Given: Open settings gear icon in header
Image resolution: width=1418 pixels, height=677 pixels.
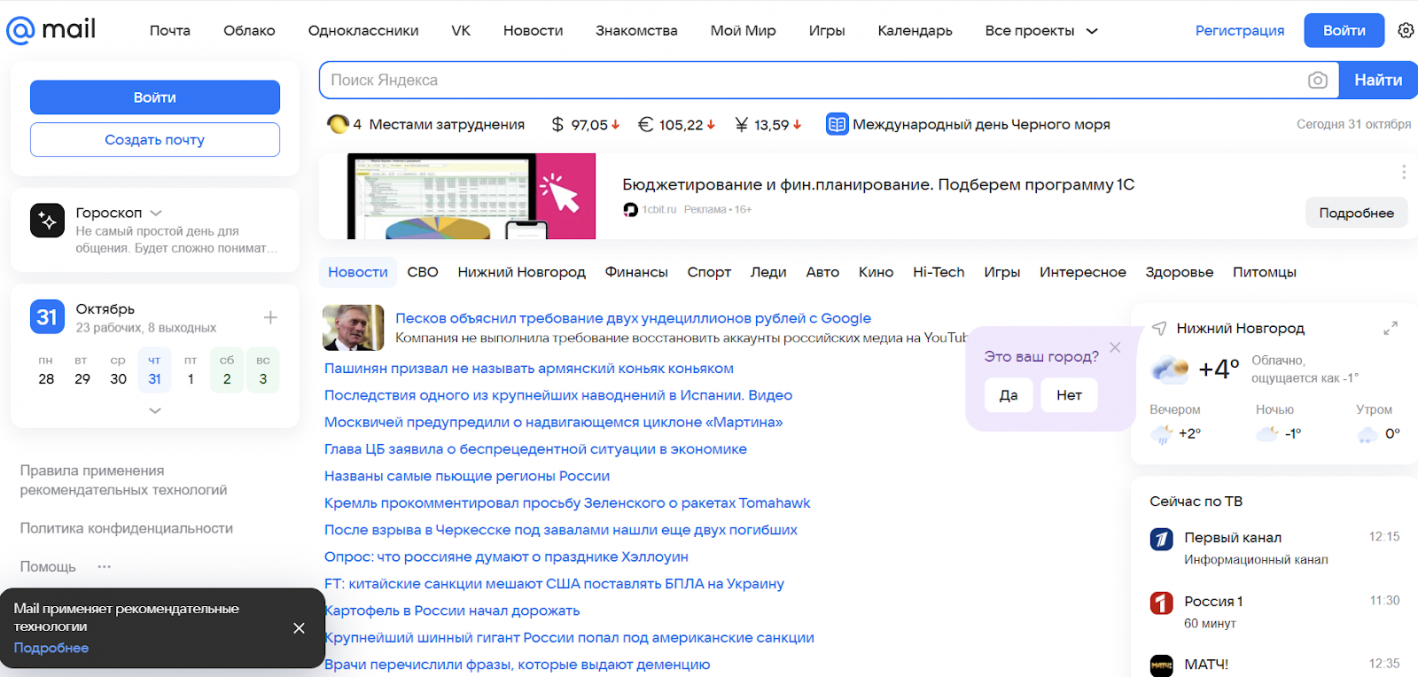Looking at the screenshot, I should 1405,31.
